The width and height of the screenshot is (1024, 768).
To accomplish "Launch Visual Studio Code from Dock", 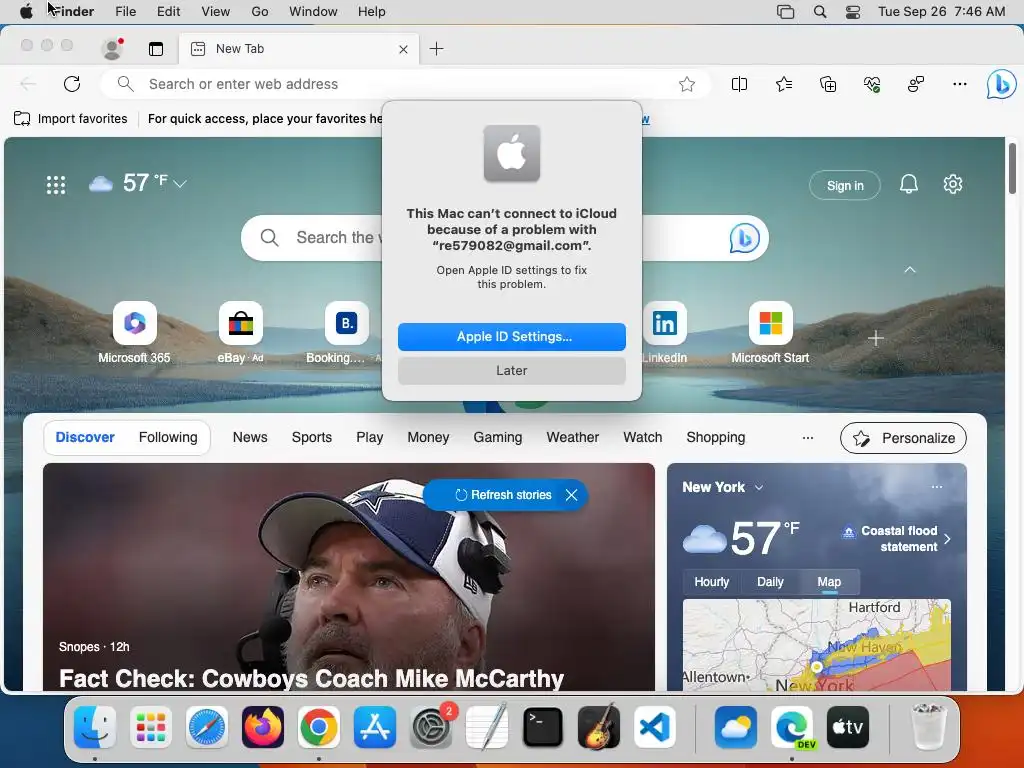I will pos(654,727).
